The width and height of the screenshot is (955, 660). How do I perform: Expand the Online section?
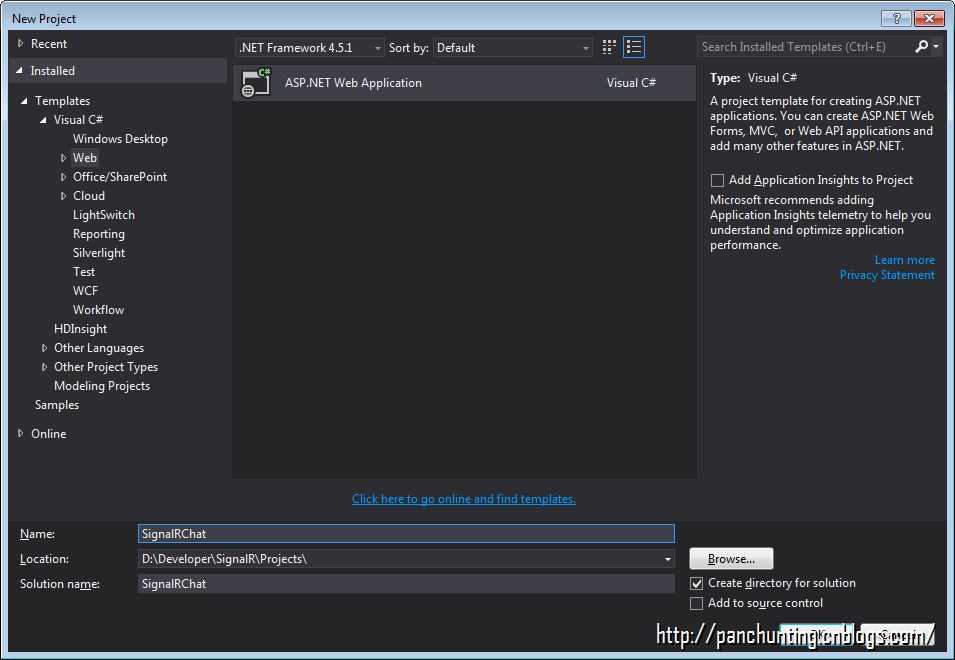(20, 434)
